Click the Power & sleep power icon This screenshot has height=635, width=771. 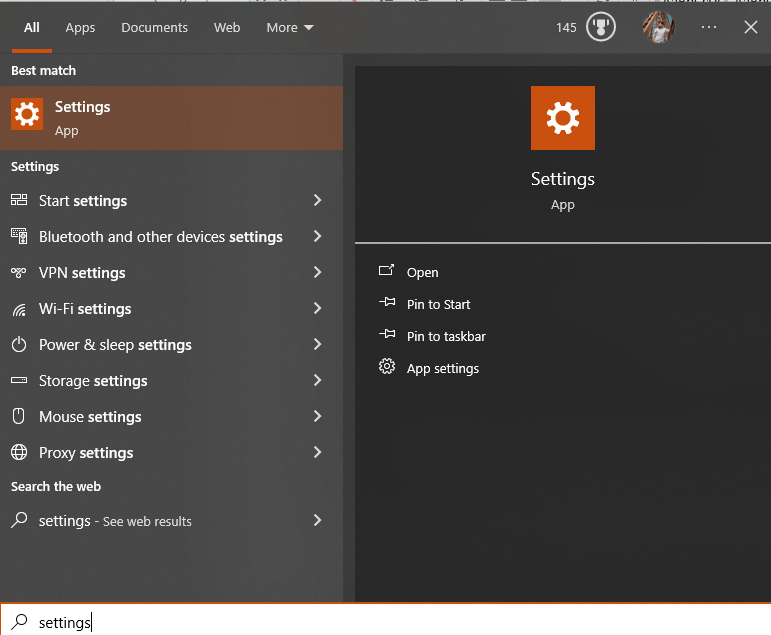(19, 344)
